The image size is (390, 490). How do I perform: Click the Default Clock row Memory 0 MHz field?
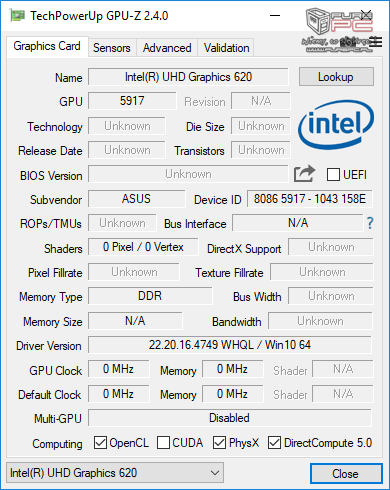click(x=233, y=394)
